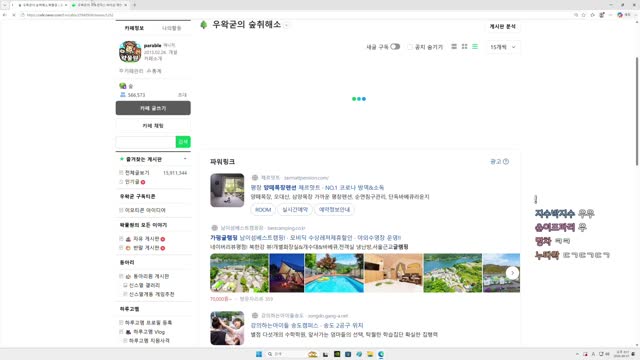
Task: Click the green search button
Action: coord(183,142)
